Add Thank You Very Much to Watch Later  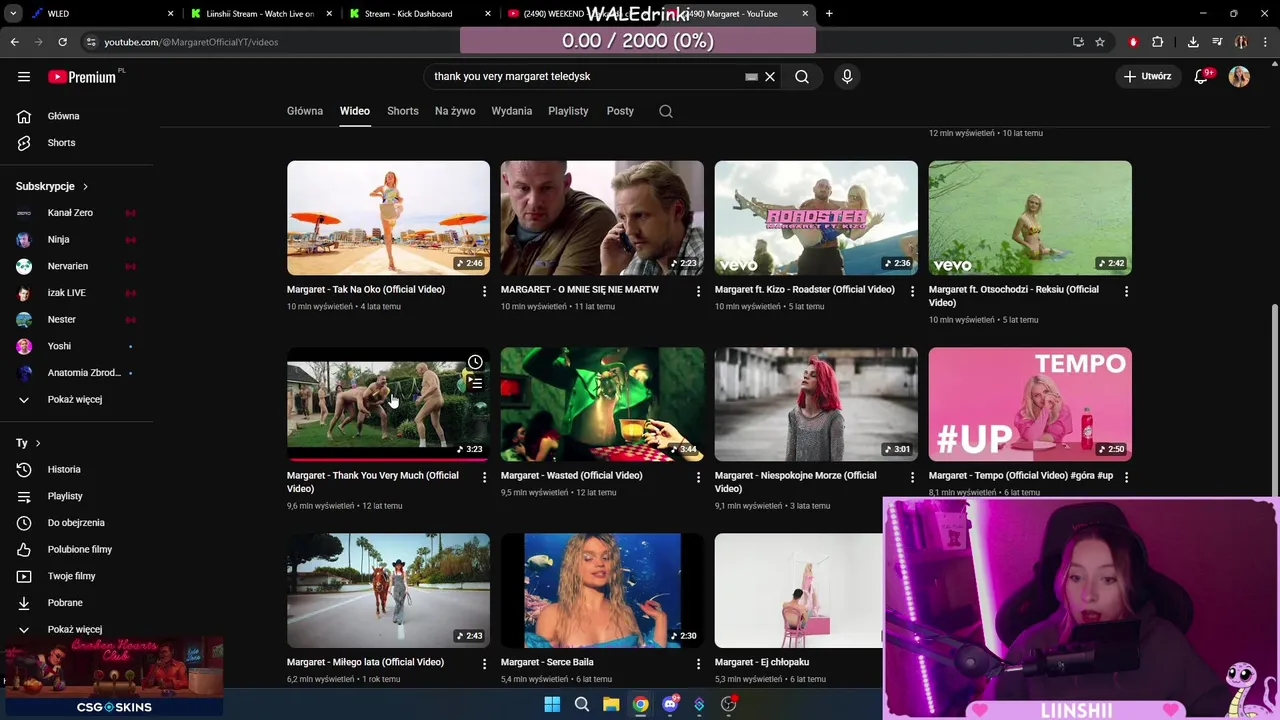point(475,362)
